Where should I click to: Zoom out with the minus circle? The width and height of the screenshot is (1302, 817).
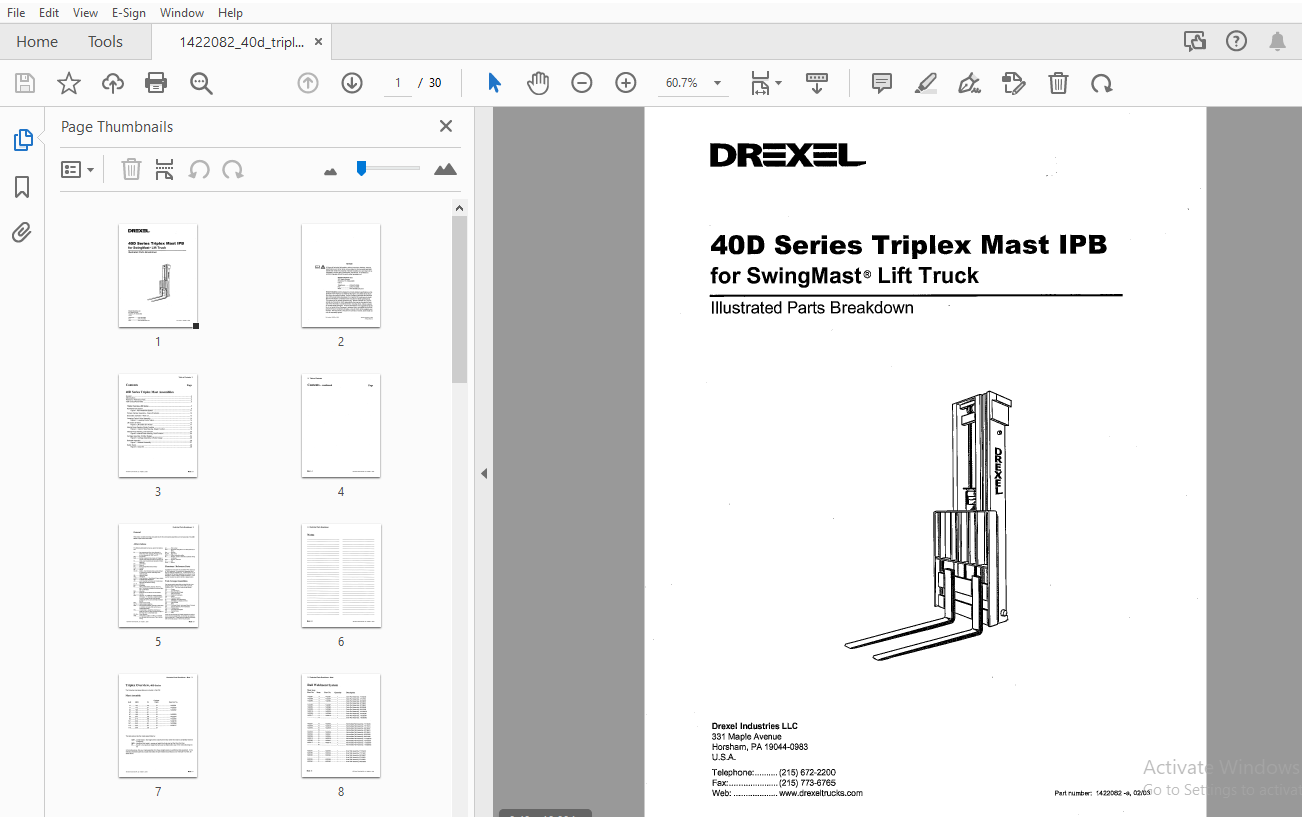(x=582, y=83)
